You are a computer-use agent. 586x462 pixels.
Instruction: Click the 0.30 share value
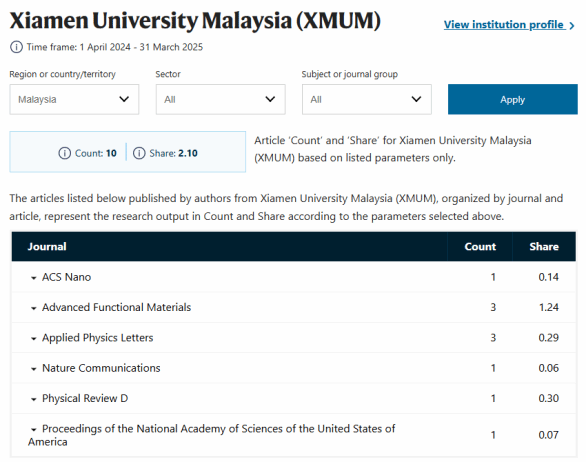click(549, 398)
